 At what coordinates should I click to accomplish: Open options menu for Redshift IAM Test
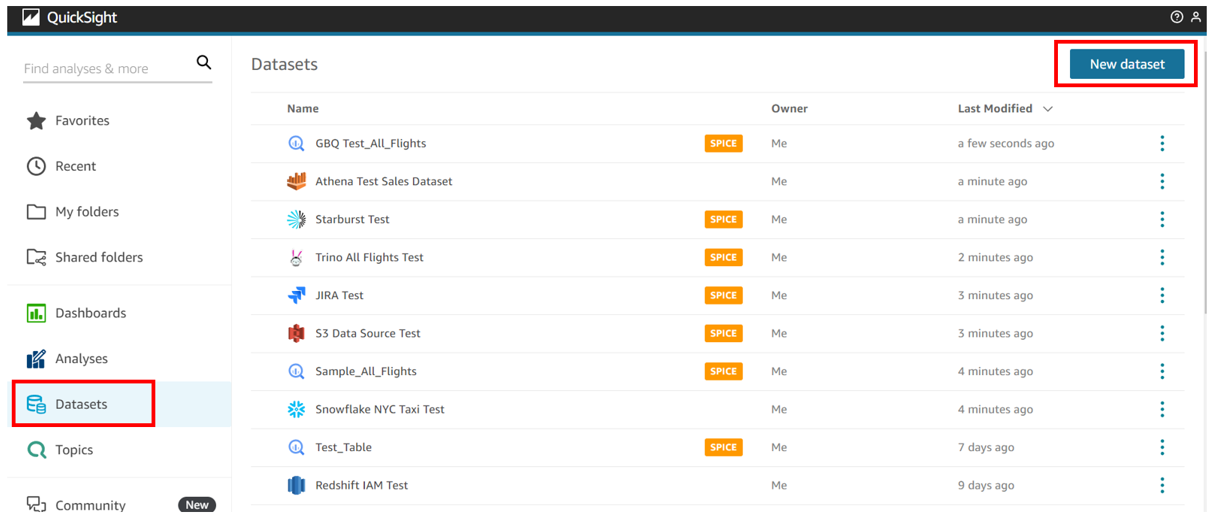coord(1162,486)
